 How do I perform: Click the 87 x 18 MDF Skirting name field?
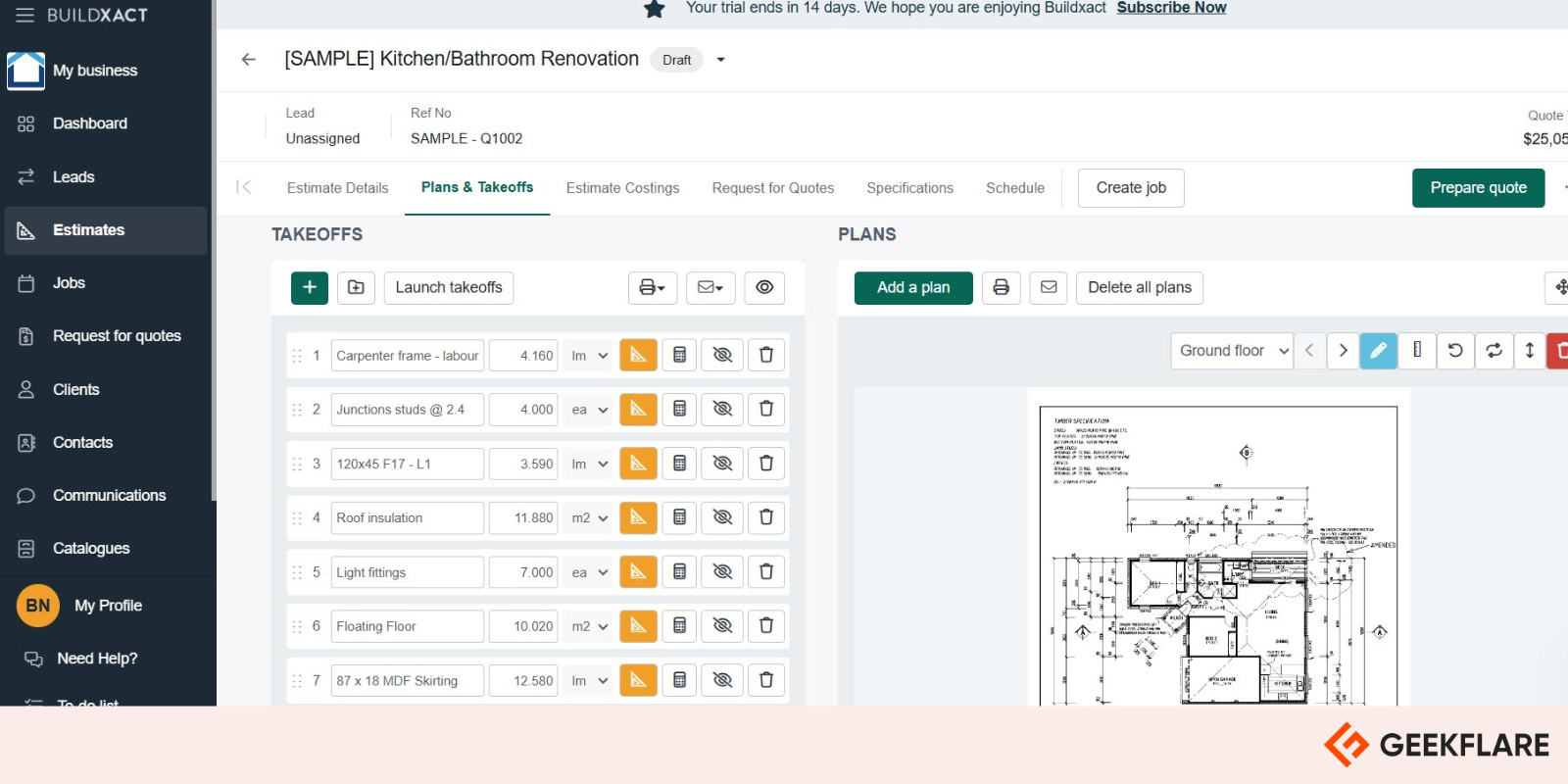pyautogui.click(x=407, y=680)
